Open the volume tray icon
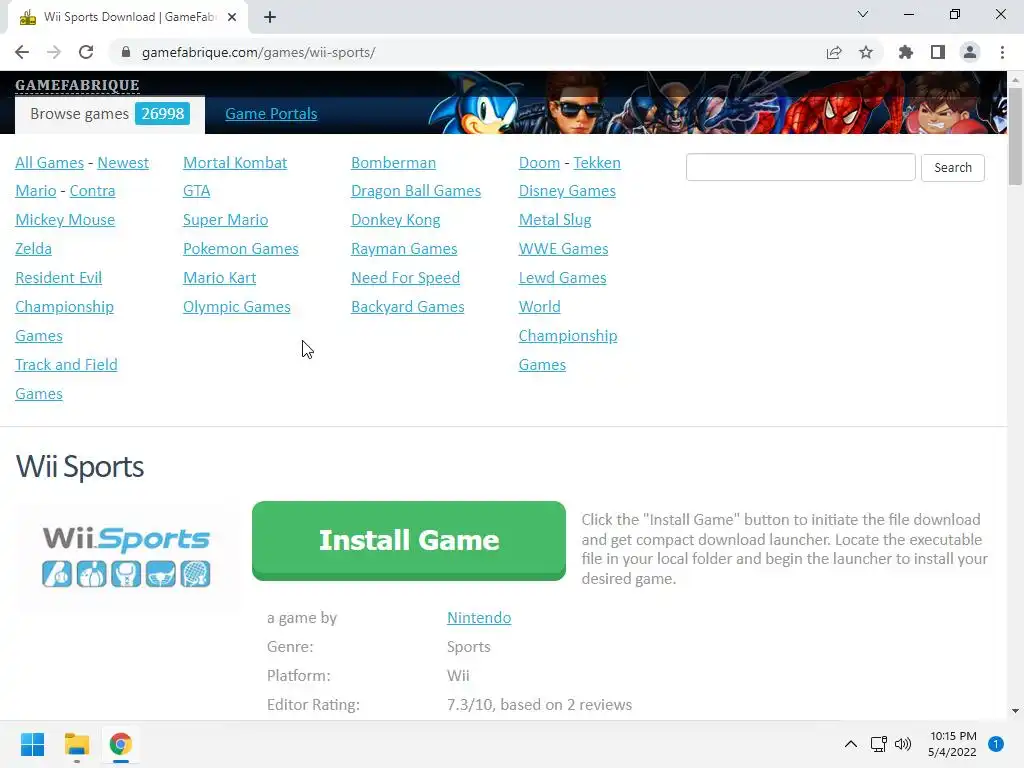Image resolution: width=1024 pixels, height=768 pixels. [x=903, y=744]
